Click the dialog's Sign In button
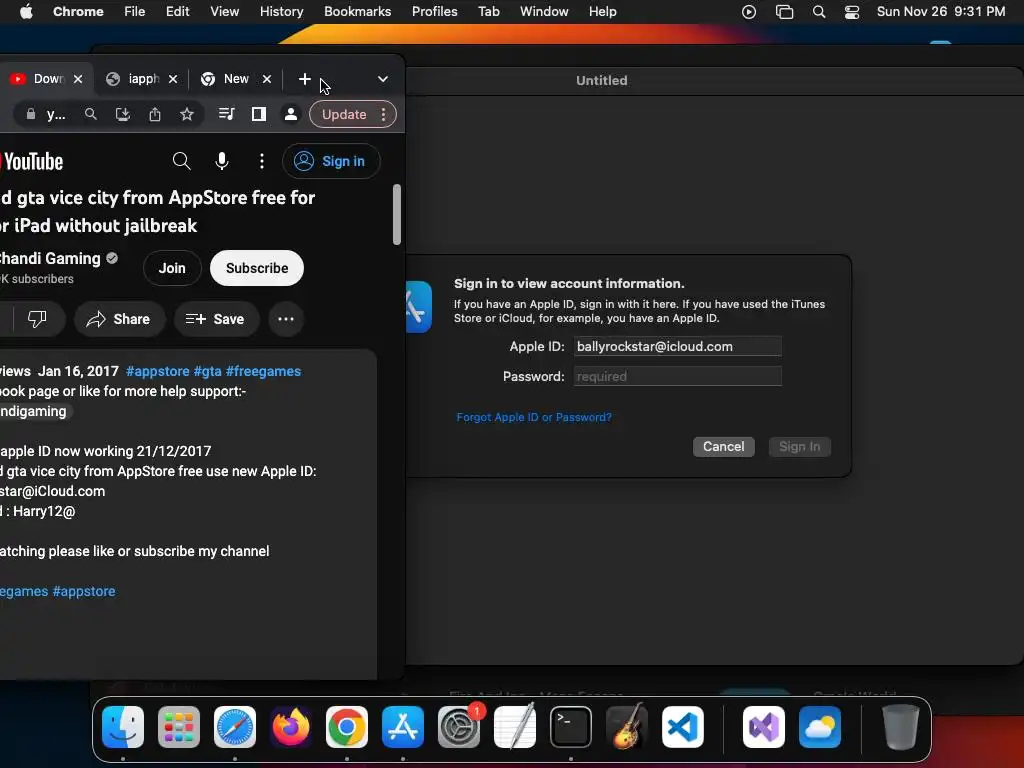The width and height of the screenshot is (1024, 768). click(799, 447)
